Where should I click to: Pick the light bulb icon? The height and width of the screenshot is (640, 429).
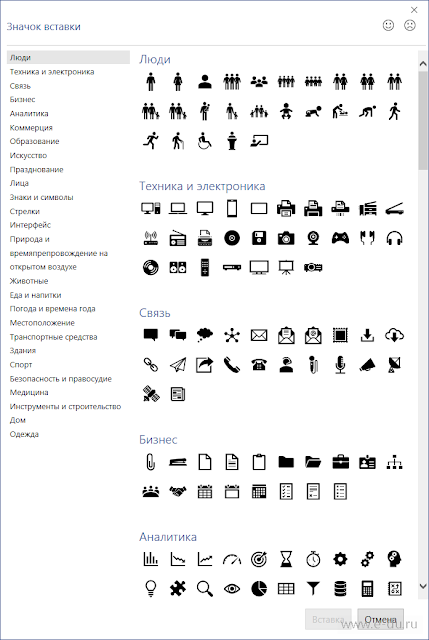[150, 589]
